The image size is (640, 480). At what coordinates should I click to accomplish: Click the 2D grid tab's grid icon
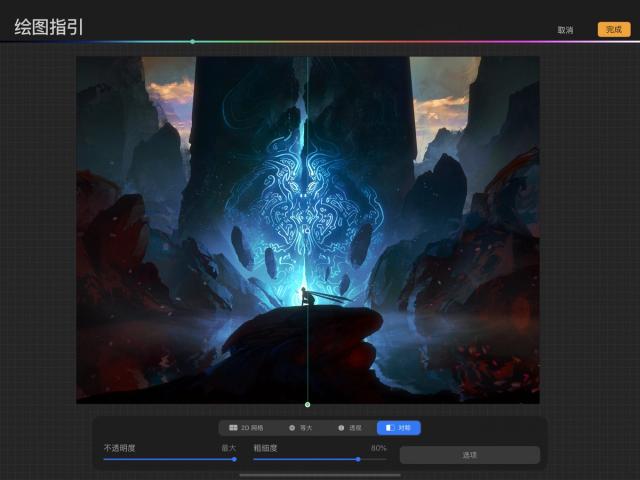pyautogui.click(x=233, y=428)
